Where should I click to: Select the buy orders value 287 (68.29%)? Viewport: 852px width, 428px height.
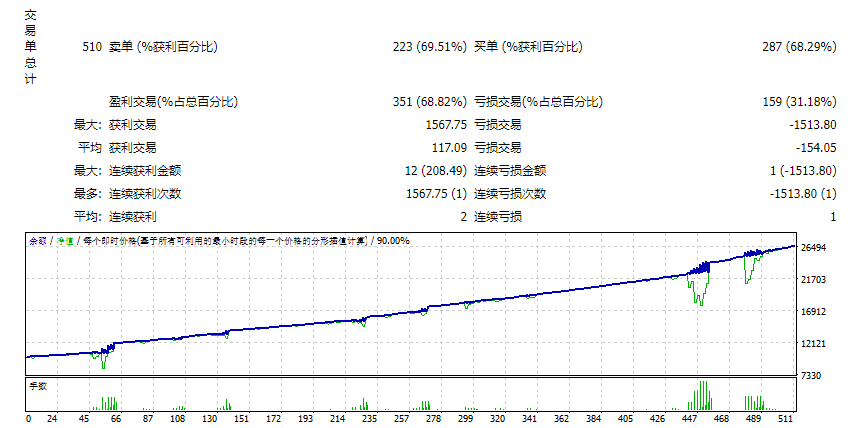click(x=799, y=47)
